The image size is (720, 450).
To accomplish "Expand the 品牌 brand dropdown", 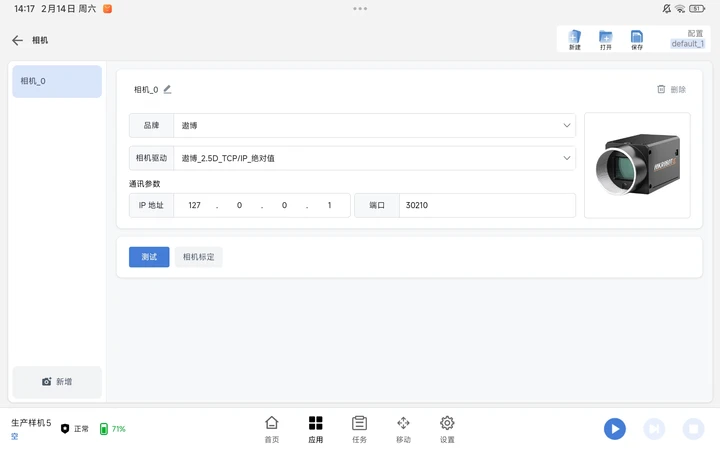I will coord(374,126).
